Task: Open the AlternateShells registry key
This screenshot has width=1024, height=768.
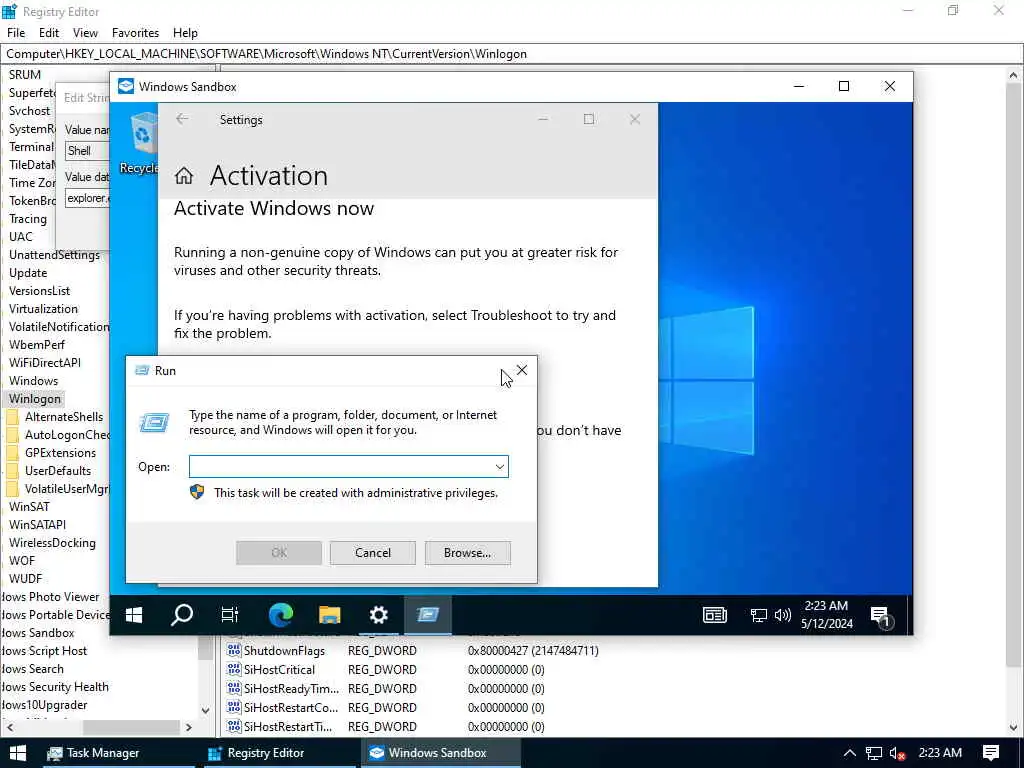Action: (x=63, y=417)
